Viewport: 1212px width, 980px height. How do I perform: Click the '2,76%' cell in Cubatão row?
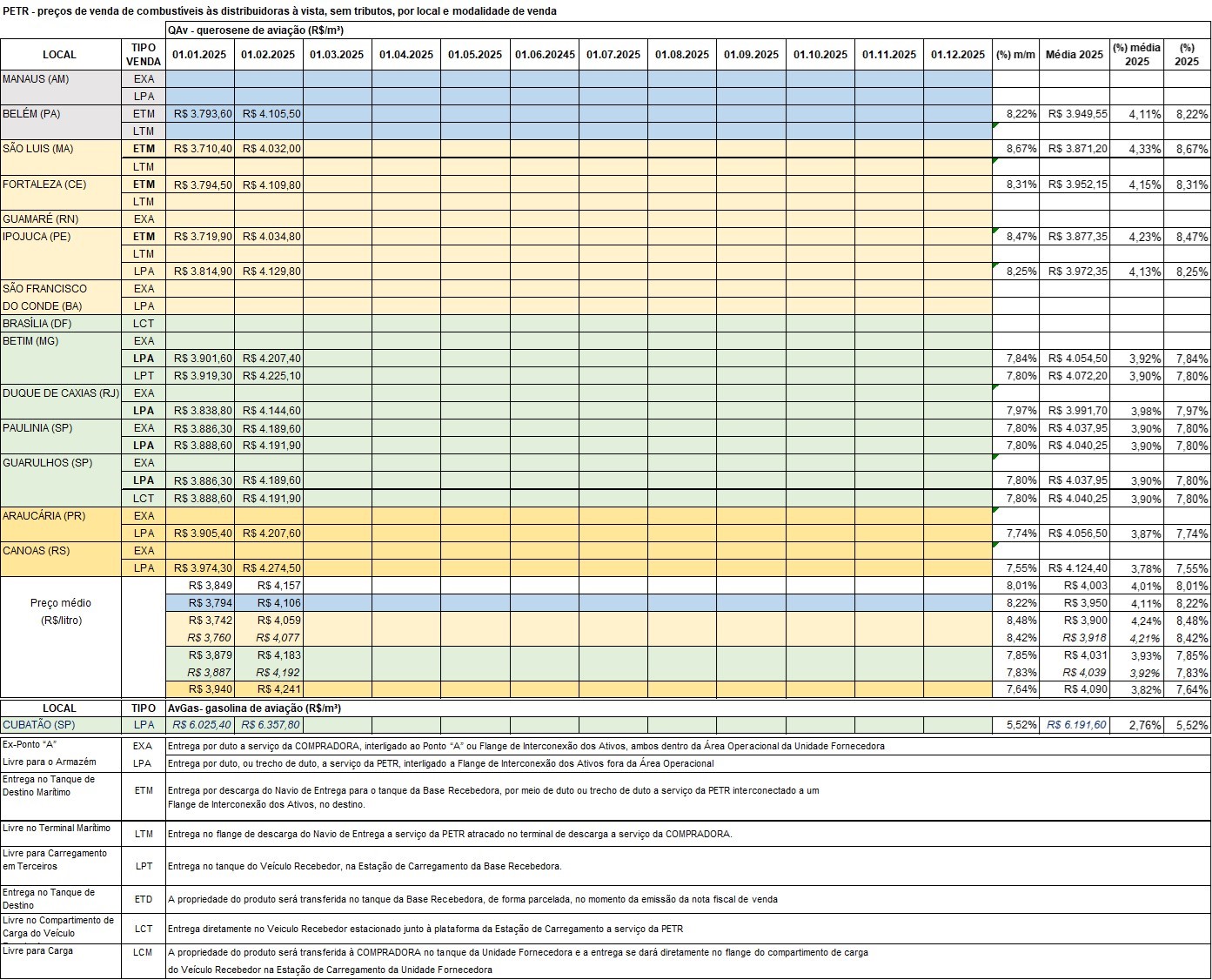pos(1136,725)
